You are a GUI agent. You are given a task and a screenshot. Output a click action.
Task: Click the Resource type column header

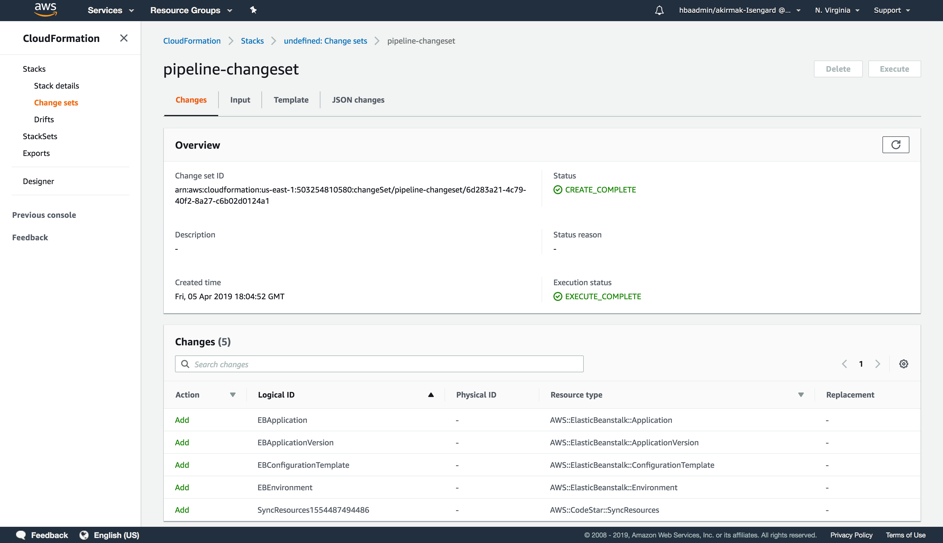click(576, 395)
